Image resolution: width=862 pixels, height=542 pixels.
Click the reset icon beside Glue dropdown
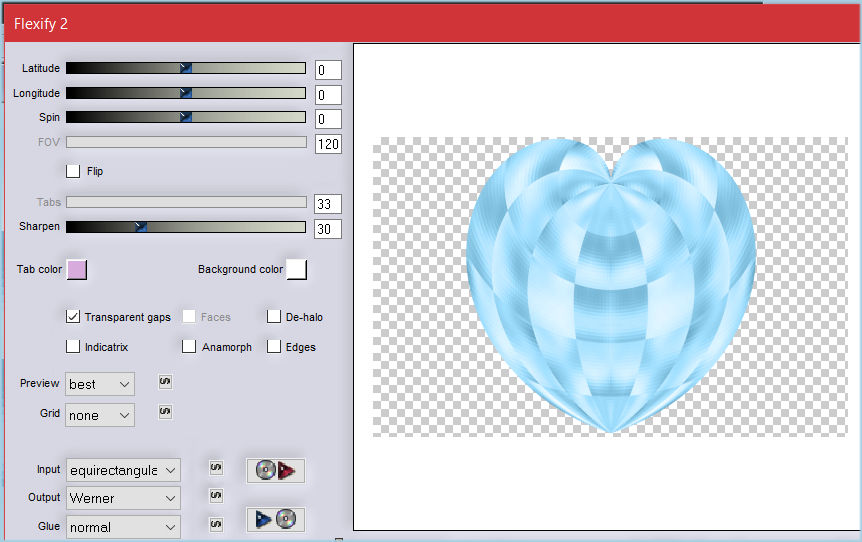(216, 524)
